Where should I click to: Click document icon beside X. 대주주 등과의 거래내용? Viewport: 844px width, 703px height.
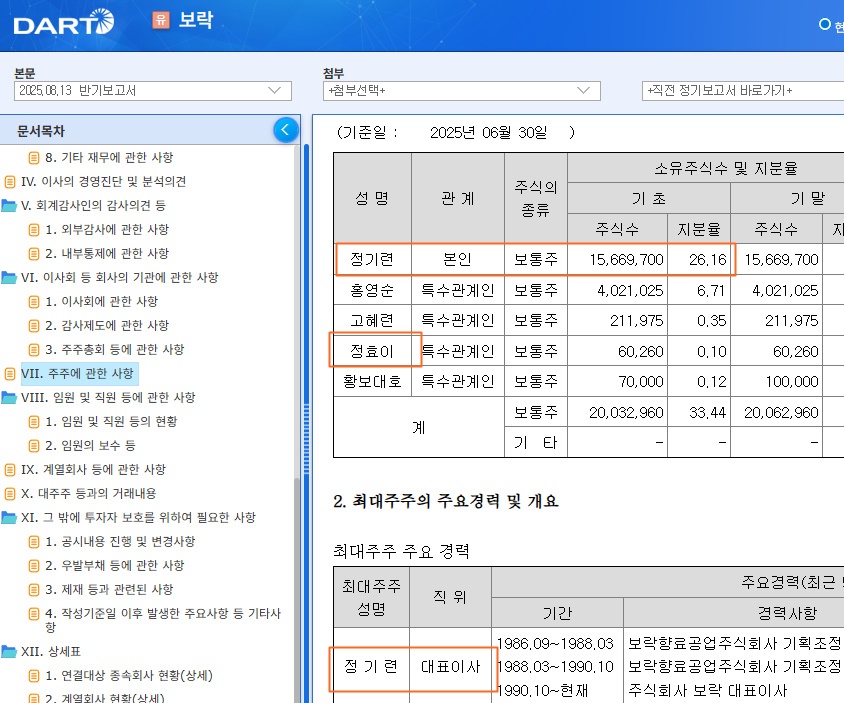(10, 494)
